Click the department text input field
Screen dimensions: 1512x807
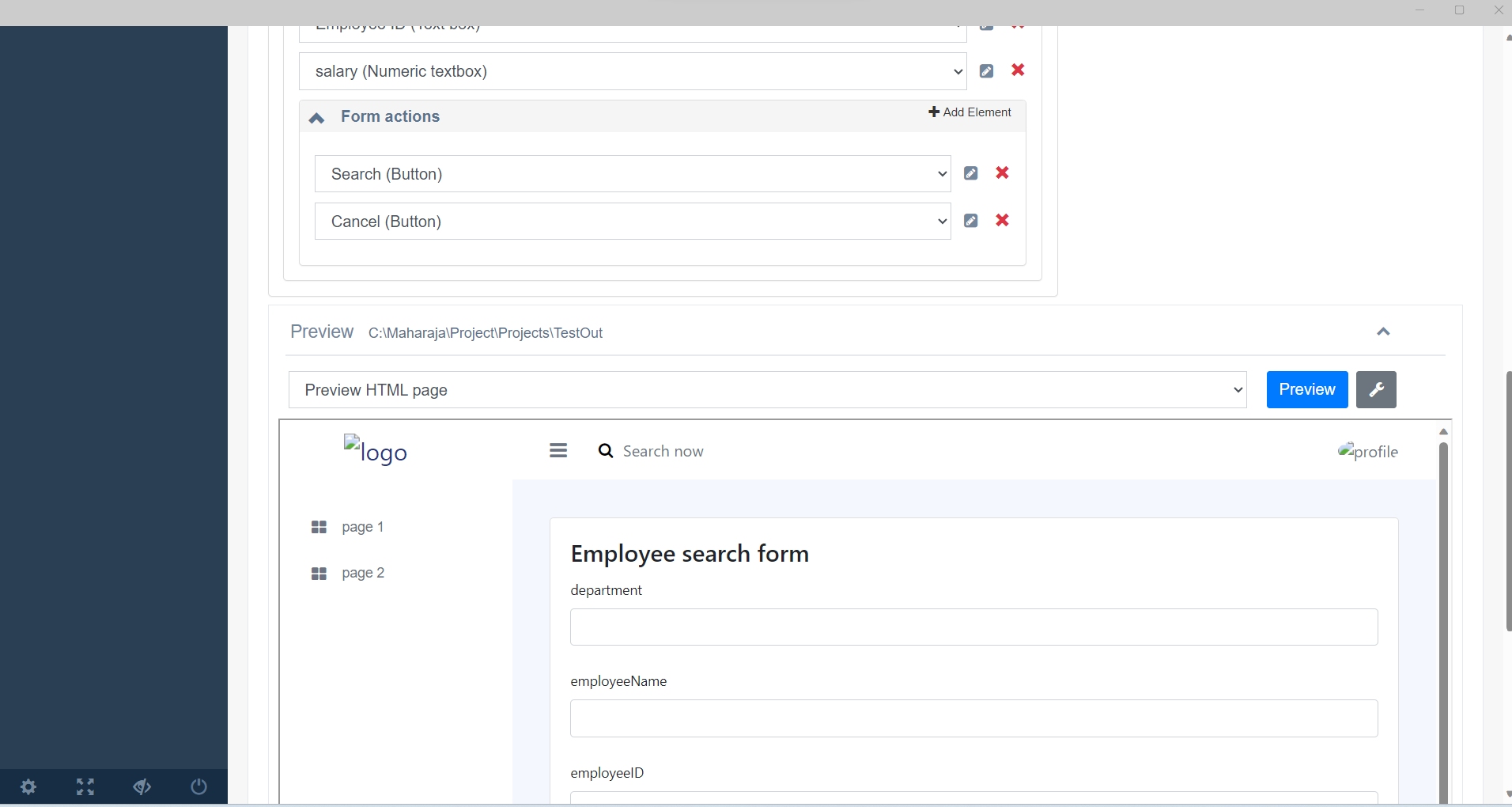coord(973,627)
